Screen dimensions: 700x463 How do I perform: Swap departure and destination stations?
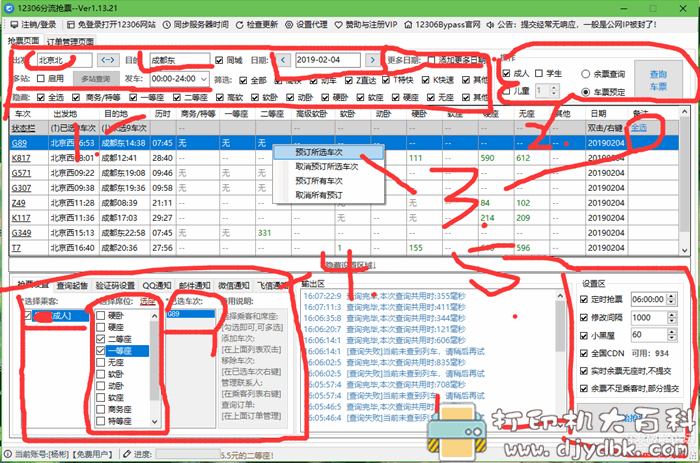(x=108, y=60)
